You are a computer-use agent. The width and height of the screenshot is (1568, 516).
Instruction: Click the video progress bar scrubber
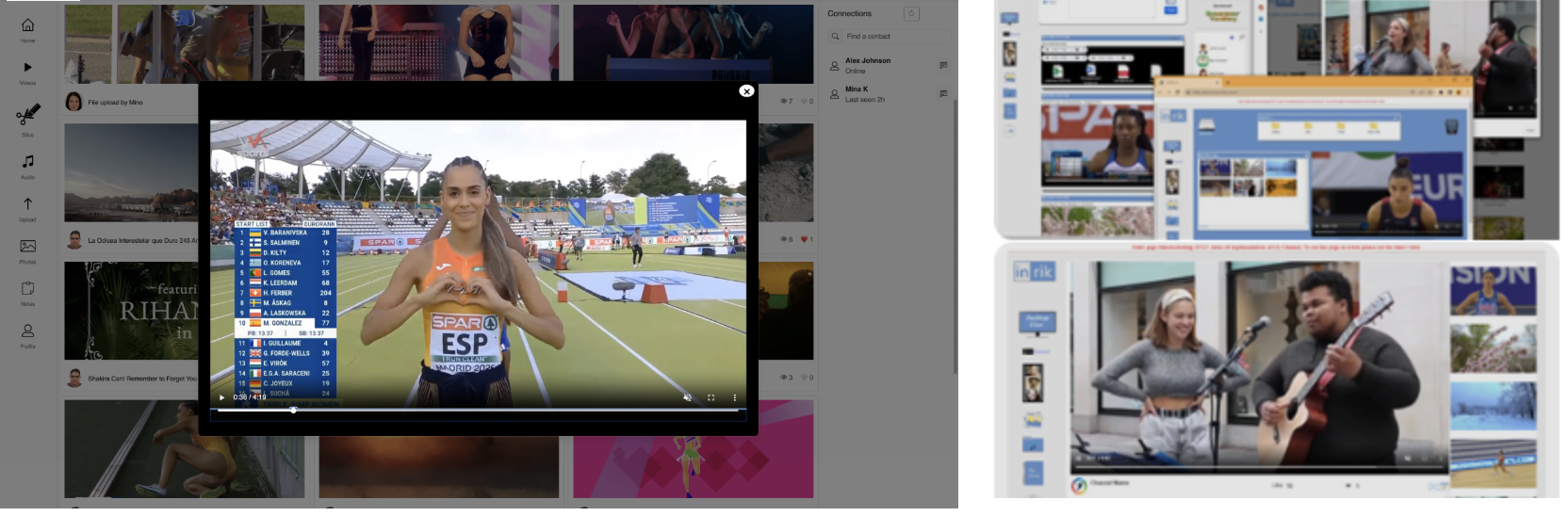[293, 410]
